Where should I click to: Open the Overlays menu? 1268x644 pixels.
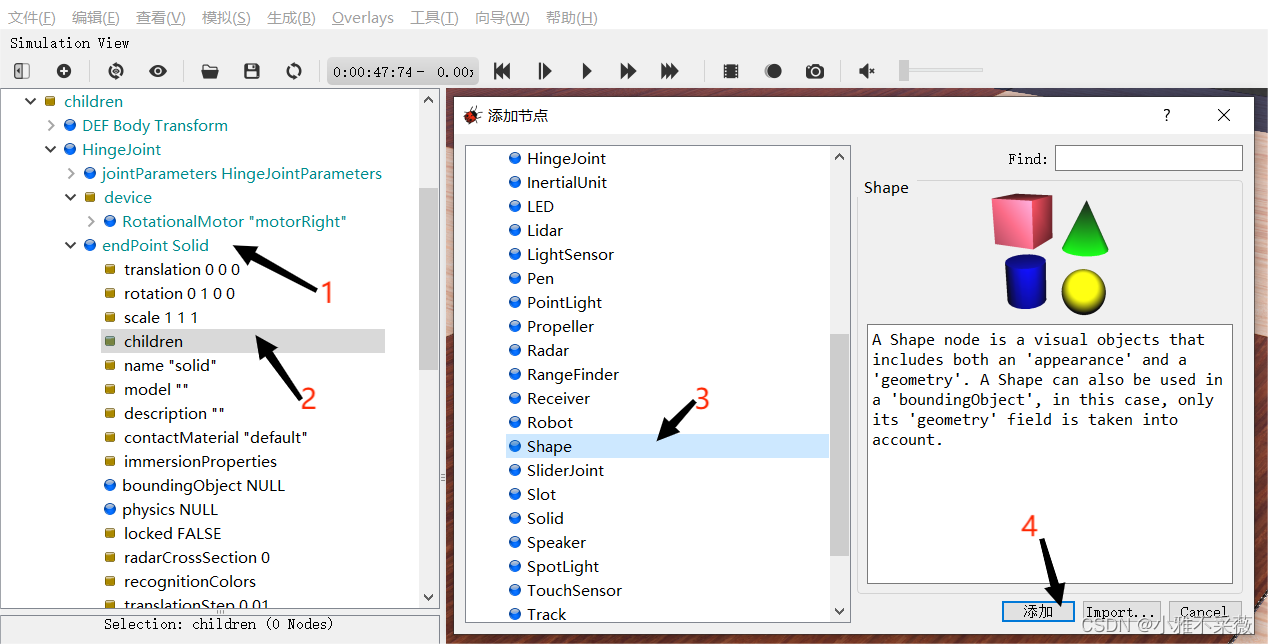(x=362, y=18)
